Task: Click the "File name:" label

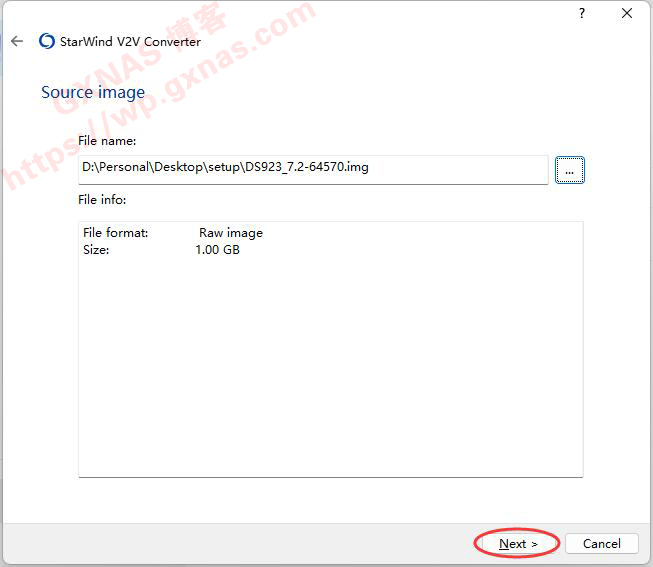Action: tap(107, 141)
